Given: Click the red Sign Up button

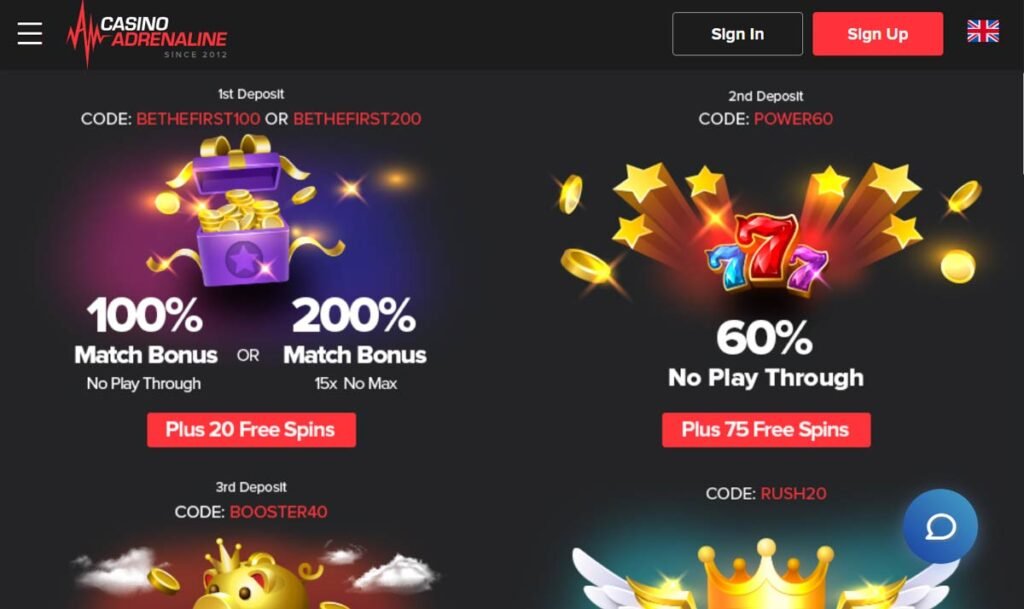Looking at the screenshot, I should pos(878,34).
